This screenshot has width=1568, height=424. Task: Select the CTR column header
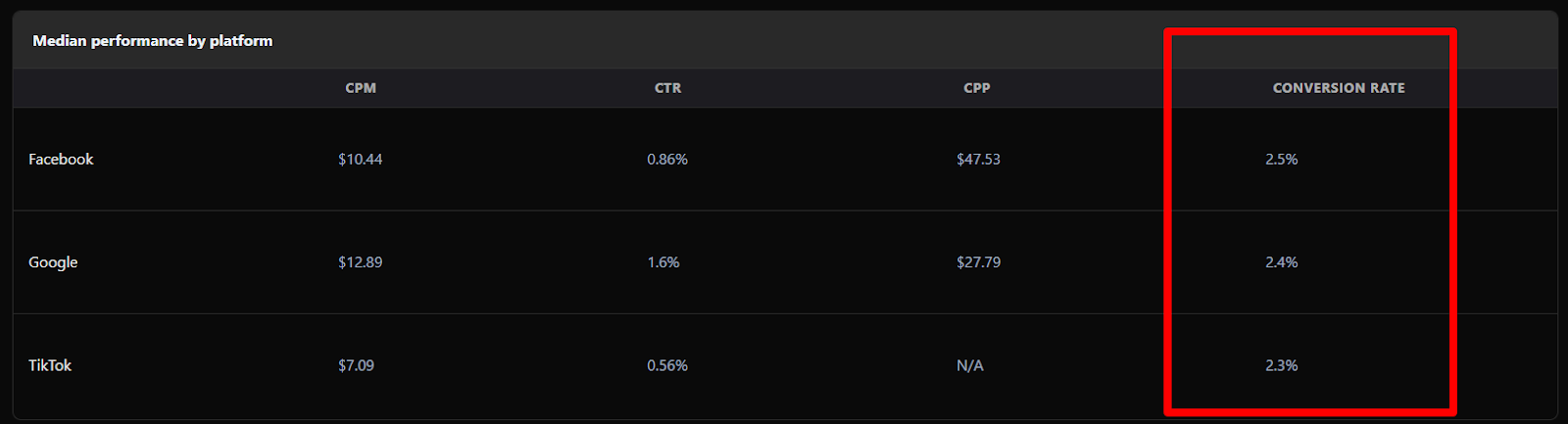point(667,88)
